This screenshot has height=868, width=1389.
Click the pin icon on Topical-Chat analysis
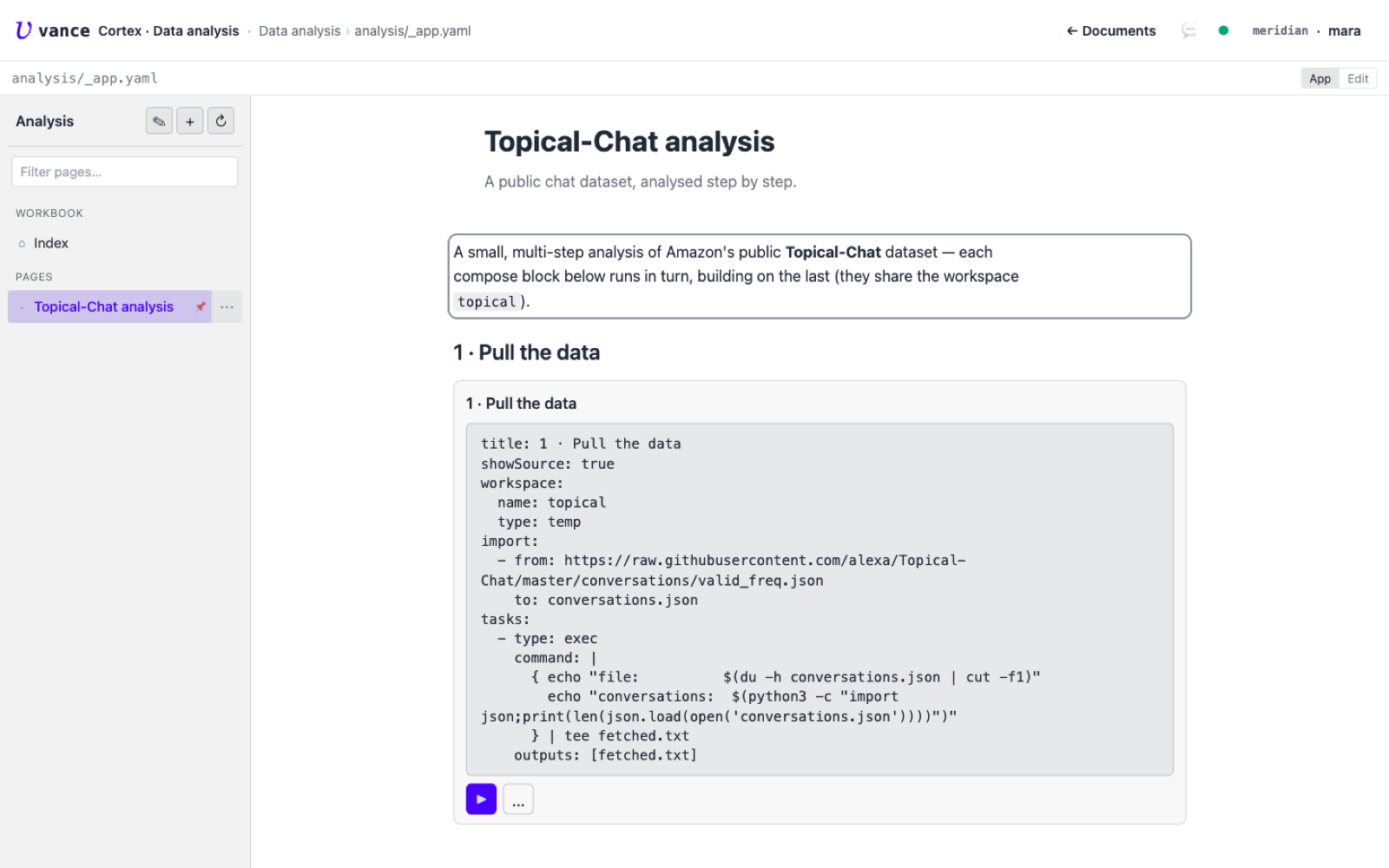coord(201,306)
